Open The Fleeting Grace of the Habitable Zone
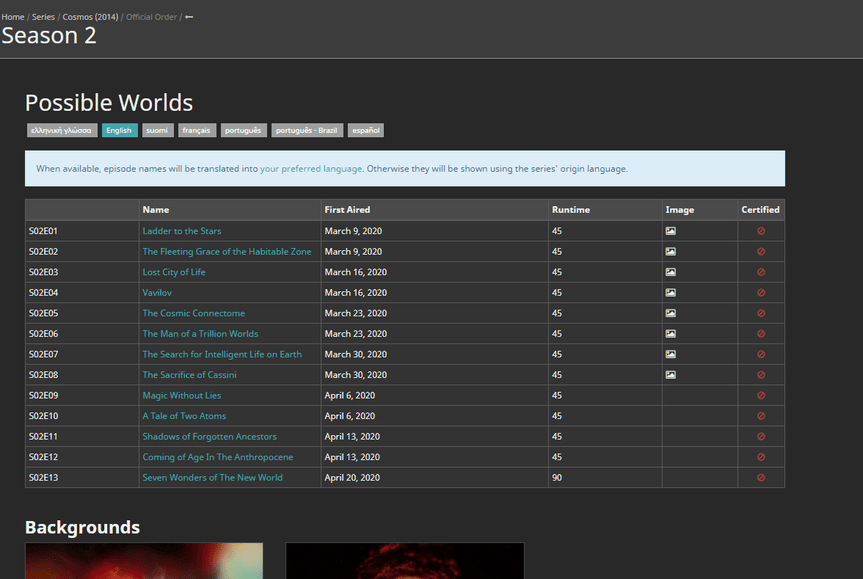Screen dimensions: 863x579 coord(227,252)
